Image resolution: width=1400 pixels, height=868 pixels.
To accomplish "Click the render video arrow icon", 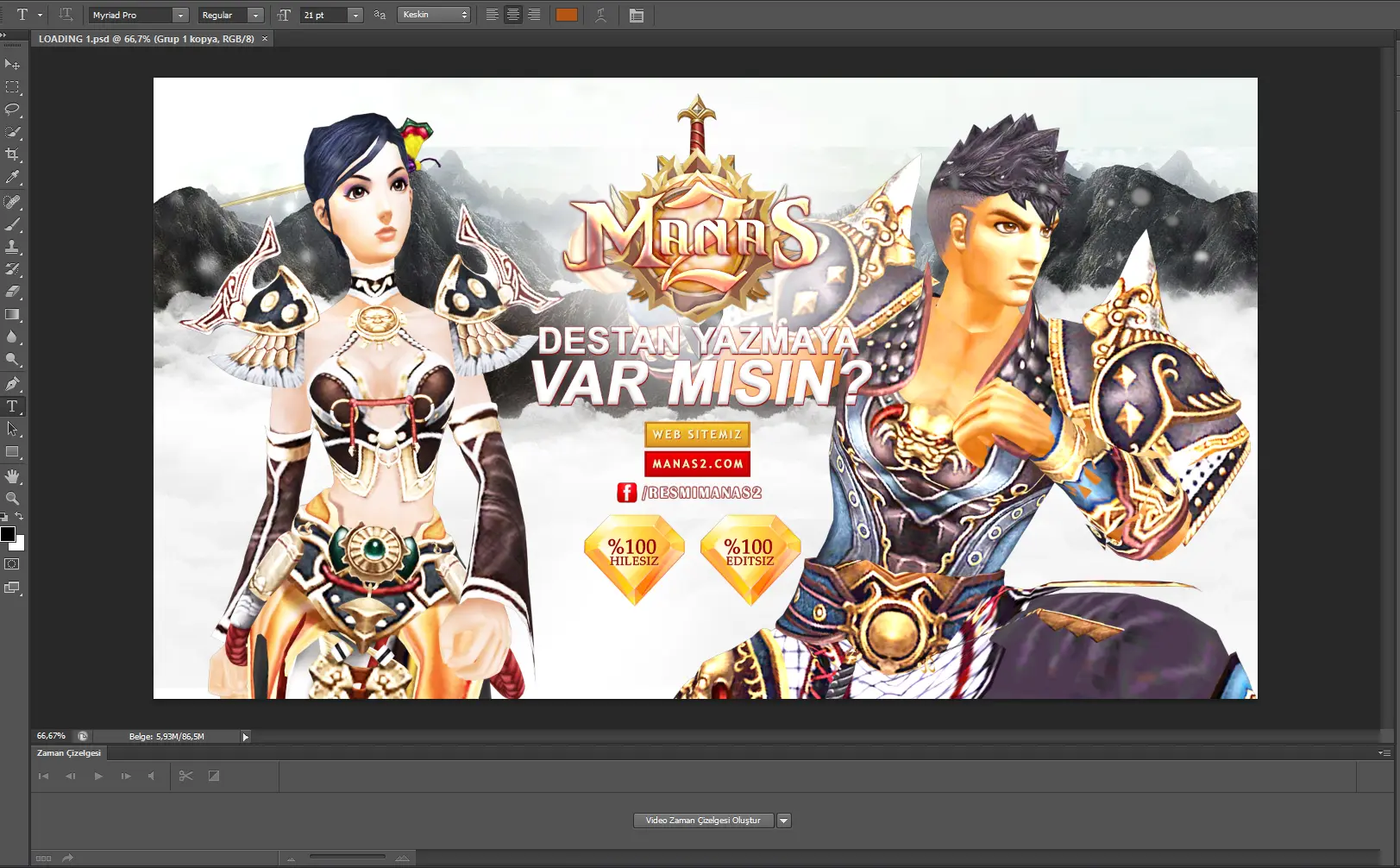I will [x=68, y=859].
